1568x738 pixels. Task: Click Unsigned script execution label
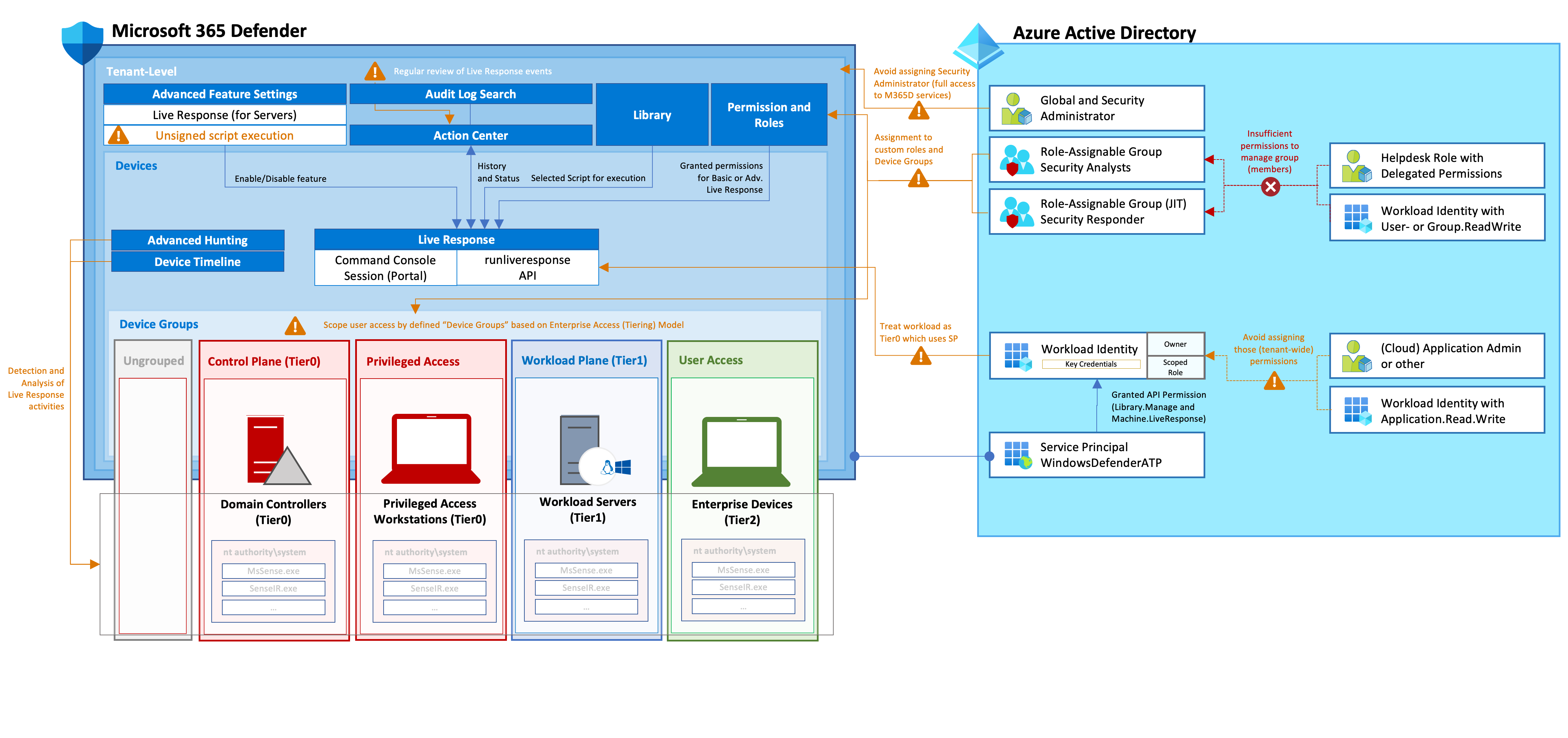(225, 136)
